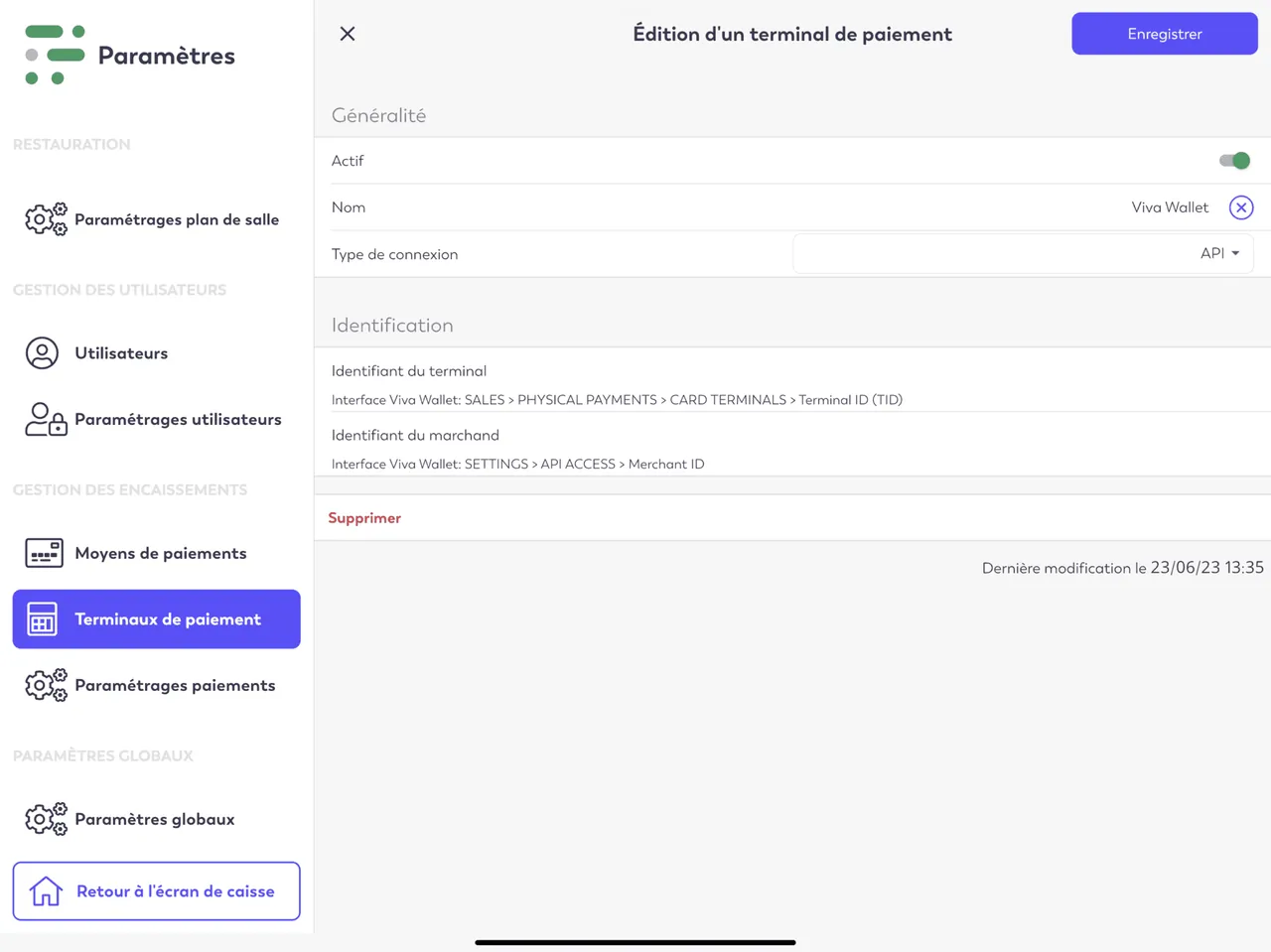Click the Paramétrages utilisateurs lock icon
This screenshot has height=952, width=1271.
click(46, 419)
